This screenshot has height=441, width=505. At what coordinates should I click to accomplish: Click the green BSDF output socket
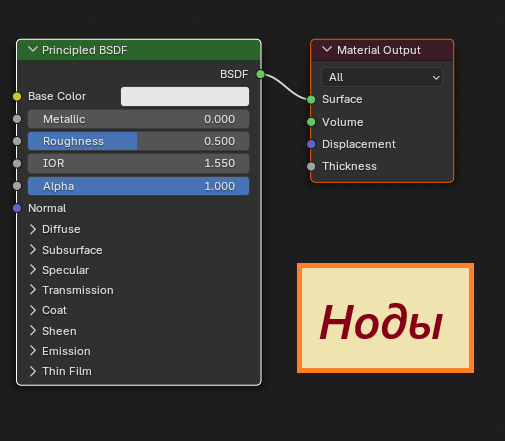point(261,74)
